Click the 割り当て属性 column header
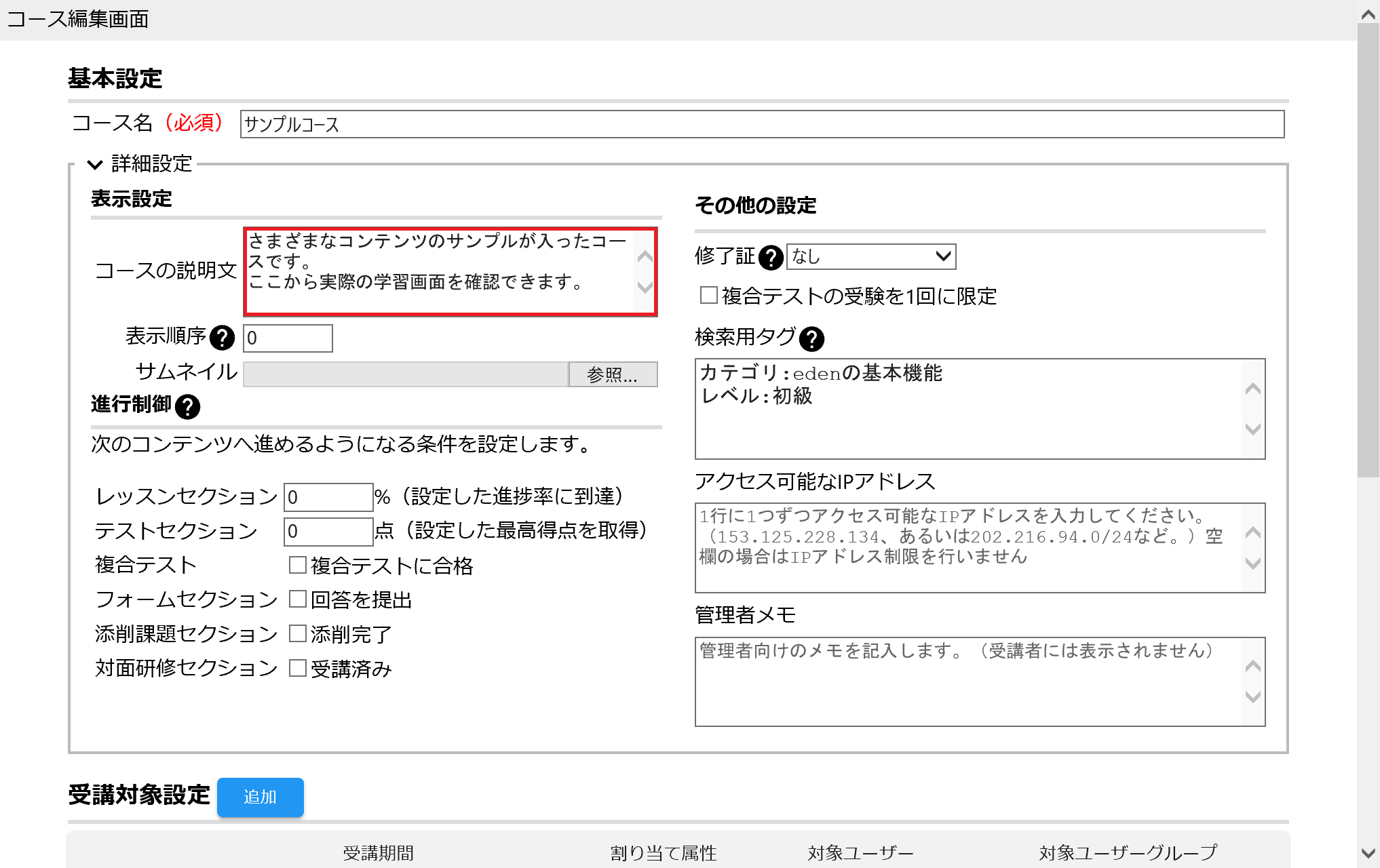 tap(664, 853)
